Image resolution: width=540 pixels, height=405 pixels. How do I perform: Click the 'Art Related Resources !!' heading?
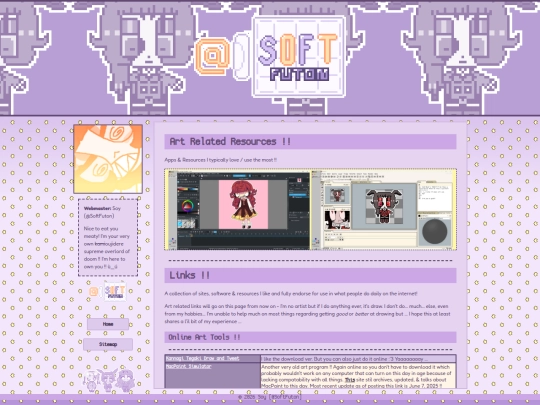point(310,142)
